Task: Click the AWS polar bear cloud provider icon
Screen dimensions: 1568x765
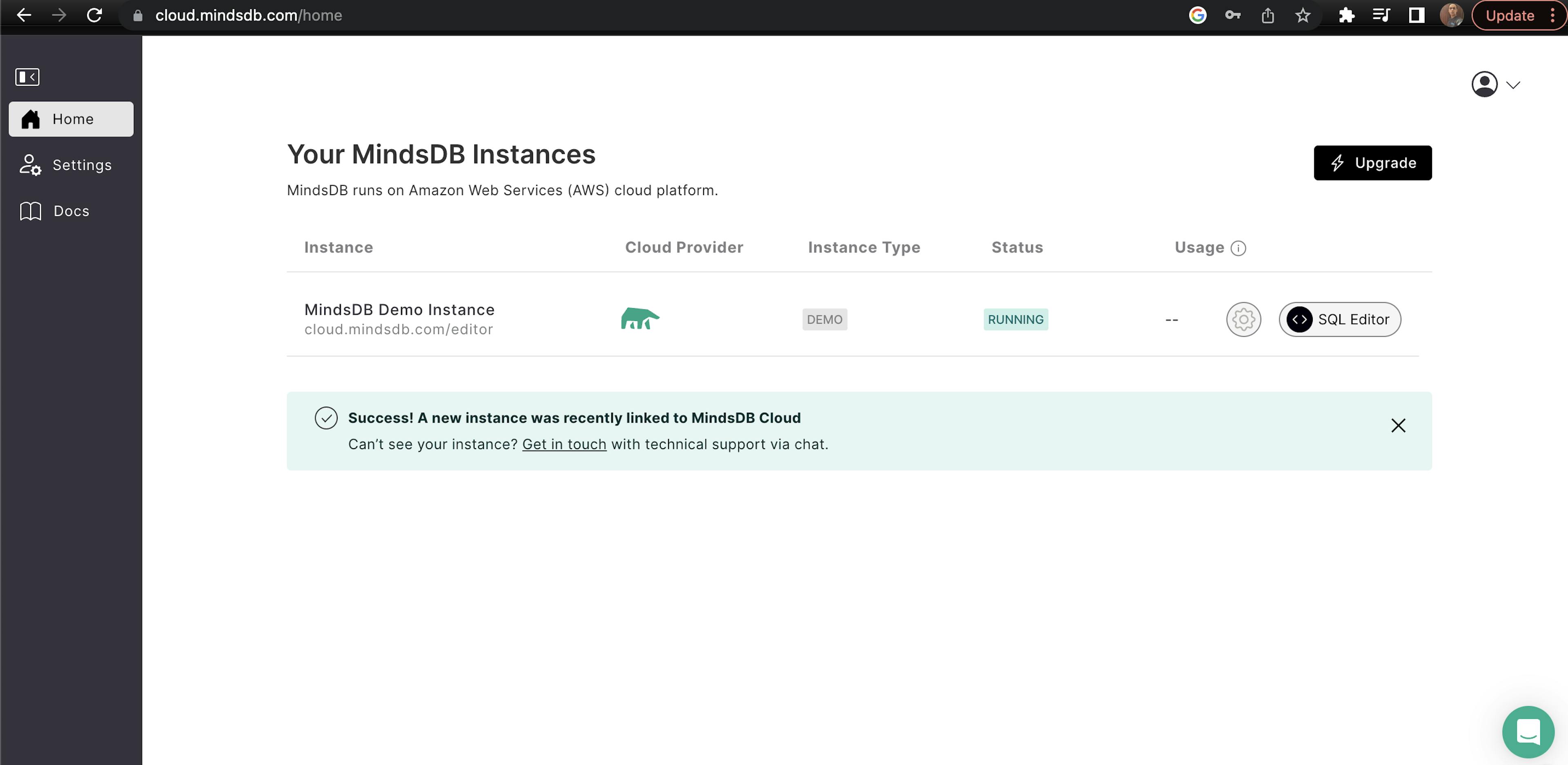Action: pos(640,318)
